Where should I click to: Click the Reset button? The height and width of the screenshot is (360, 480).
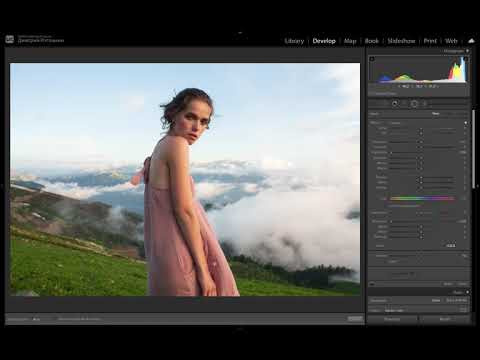tap(445, 319)
